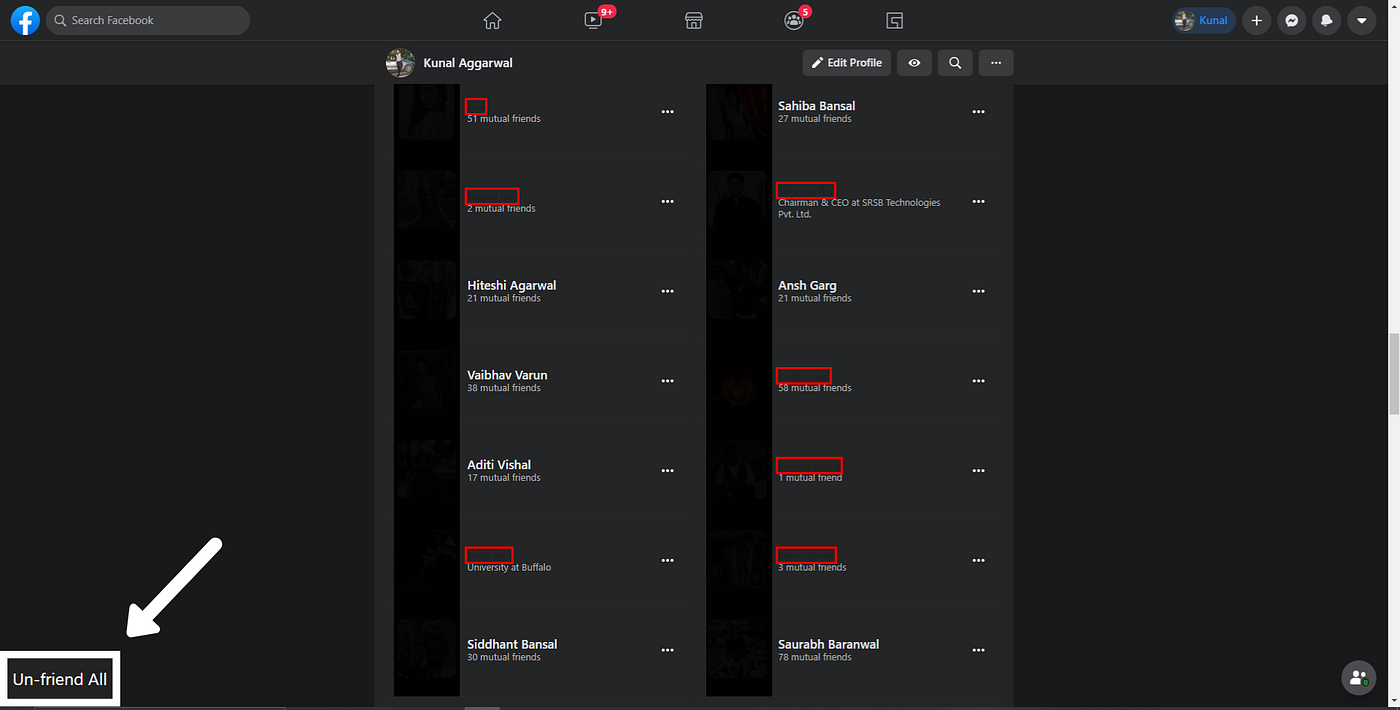Open the notifications bell

(1326, 20)
